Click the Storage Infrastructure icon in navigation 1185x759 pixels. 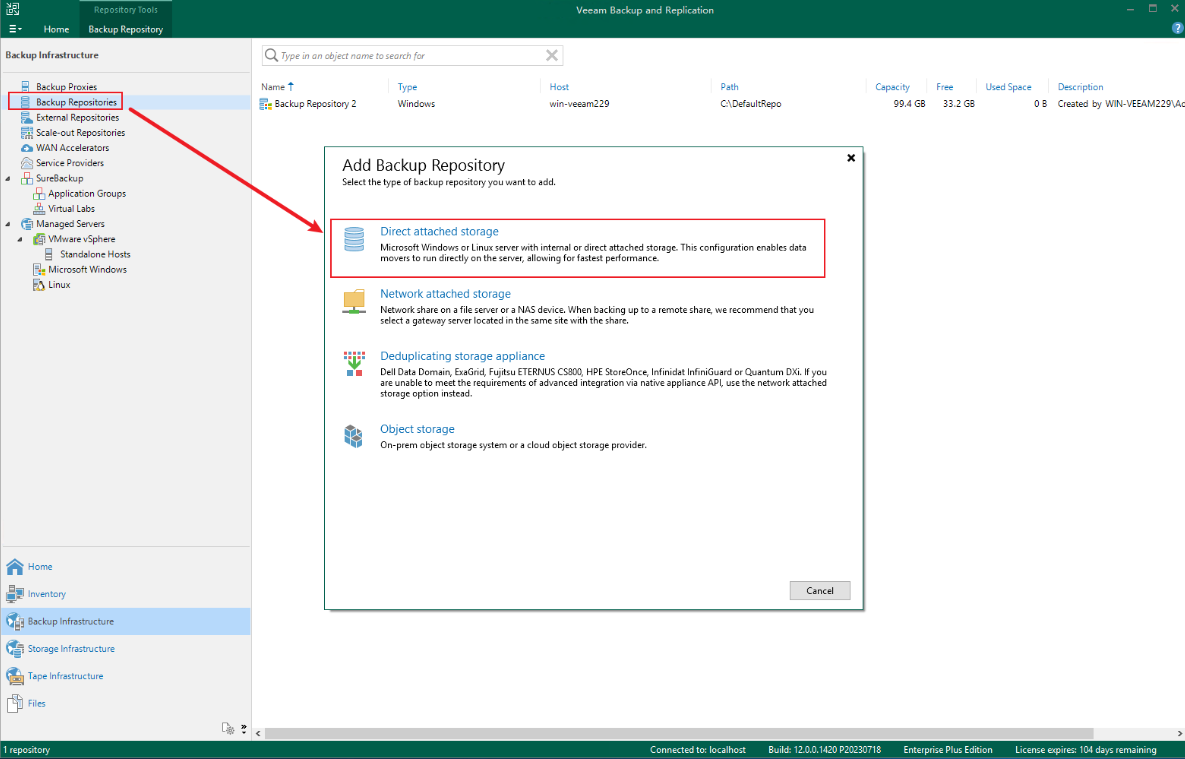click(14, 649)
